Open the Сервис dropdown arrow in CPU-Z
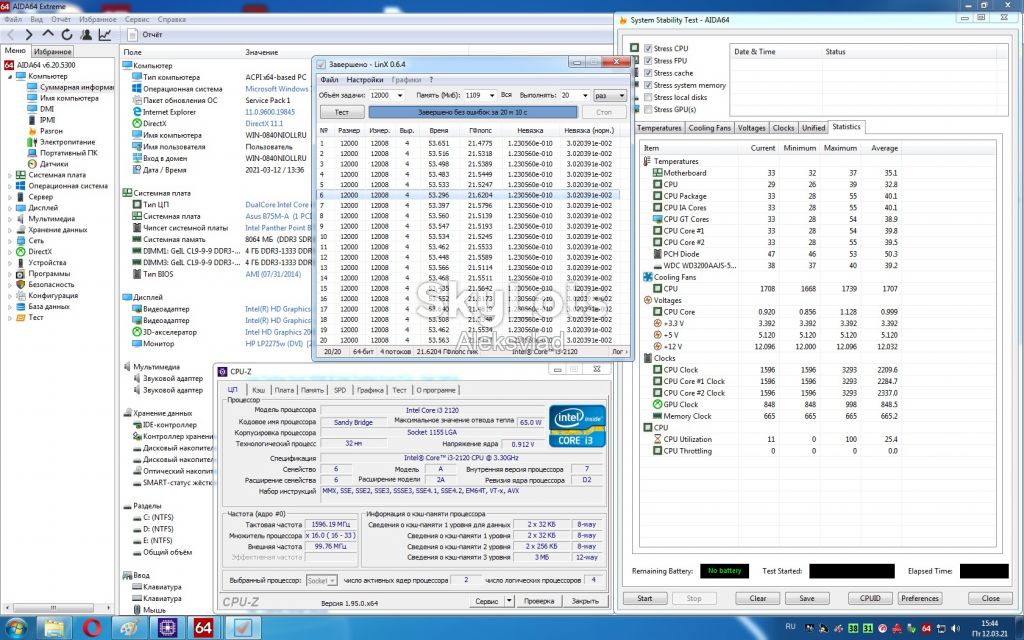1024x640 pixels. click(x=509, y=601)
